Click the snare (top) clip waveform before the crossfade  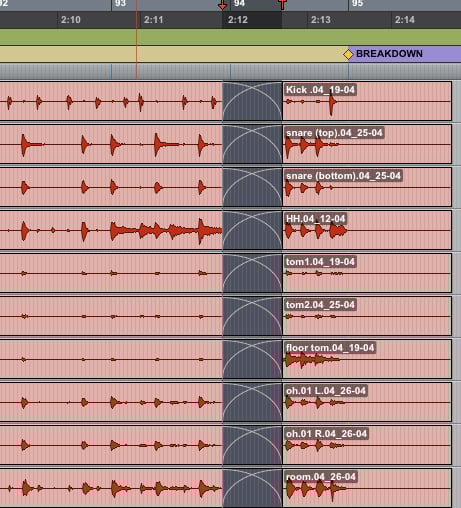coord(111,144)
